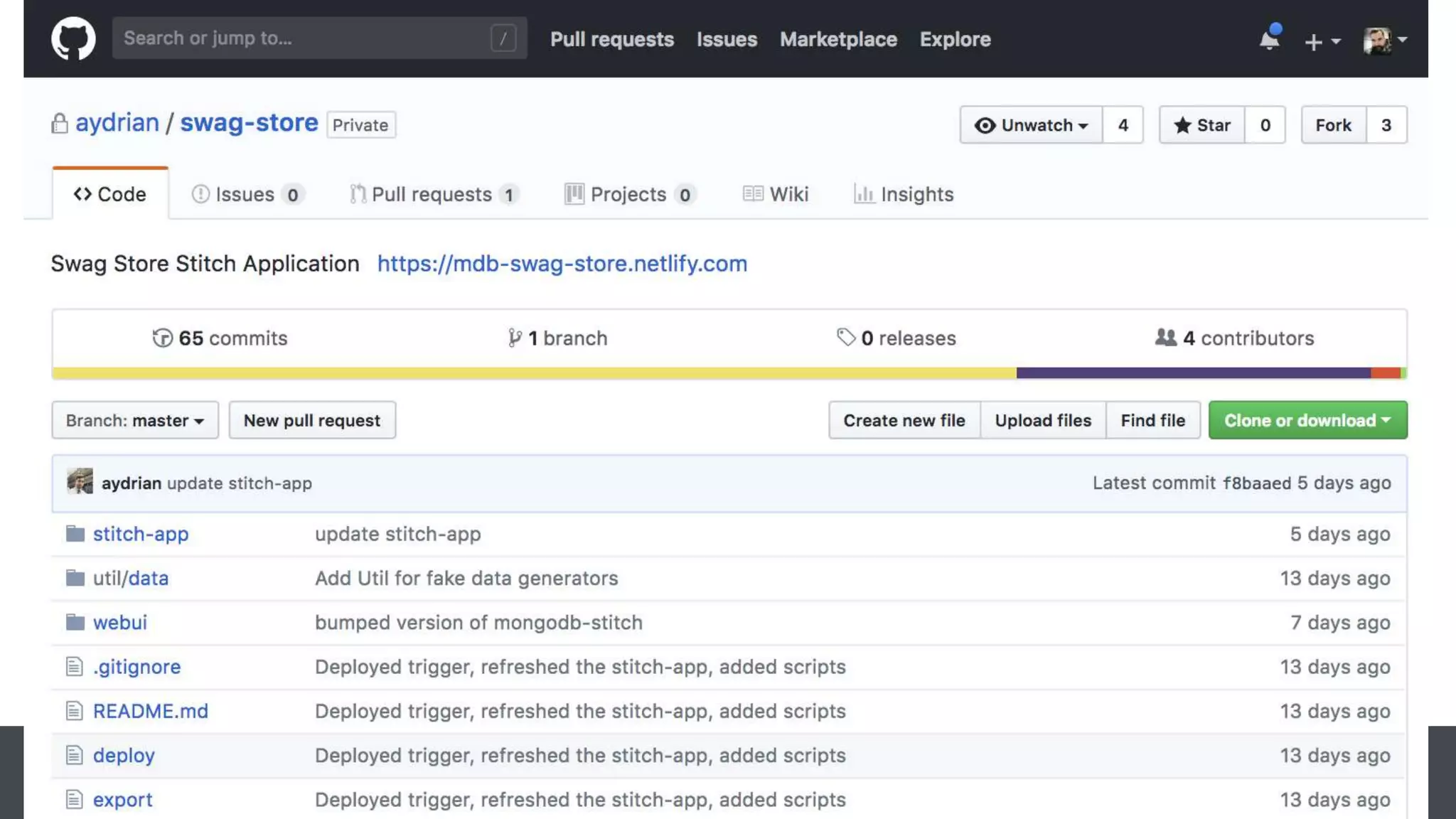Open the Wiki tab
This screenshot has width=1456, height=819.
[x=776, y=194]
